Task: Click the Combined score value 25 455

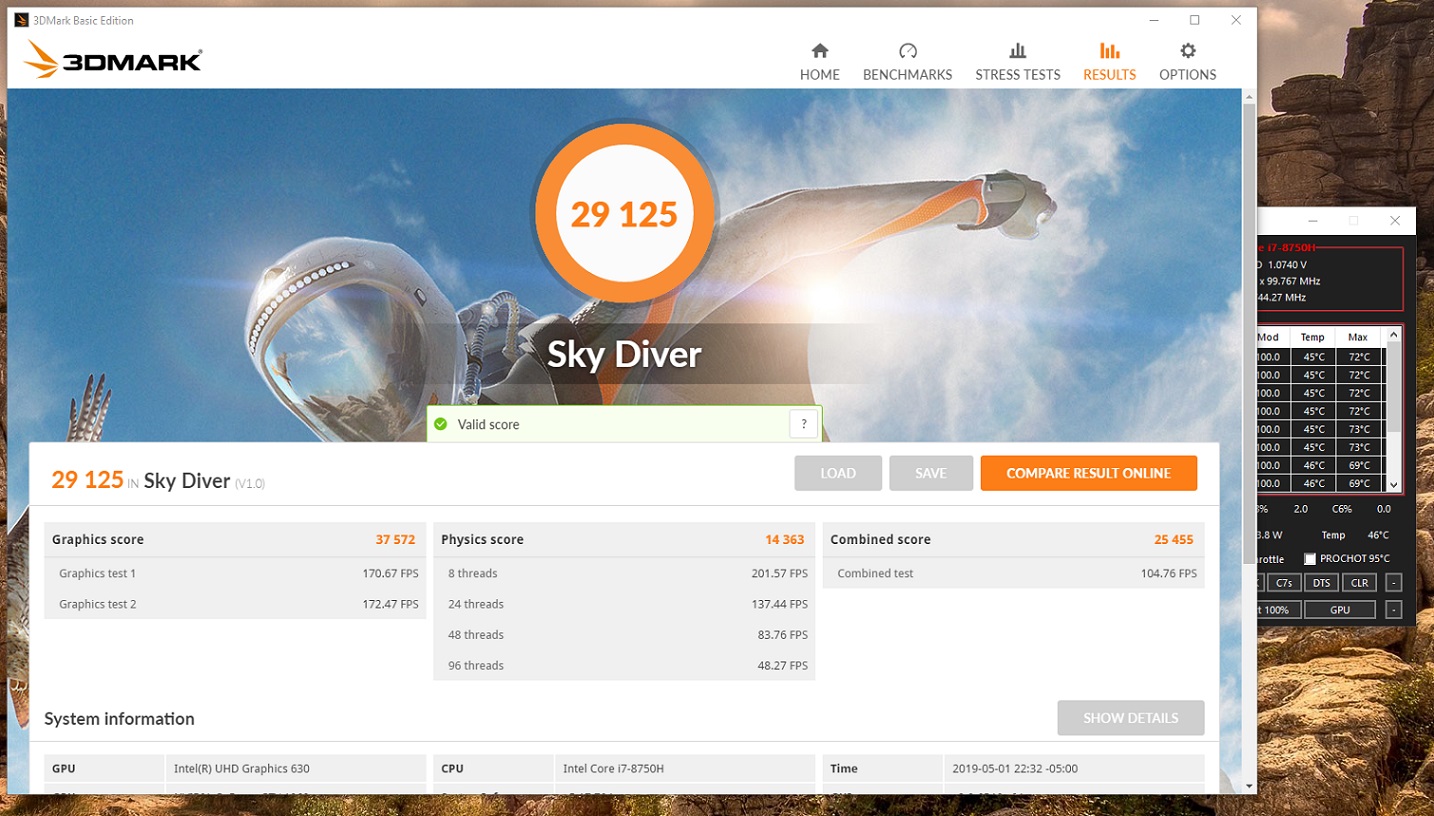Action: [1173, 539]
